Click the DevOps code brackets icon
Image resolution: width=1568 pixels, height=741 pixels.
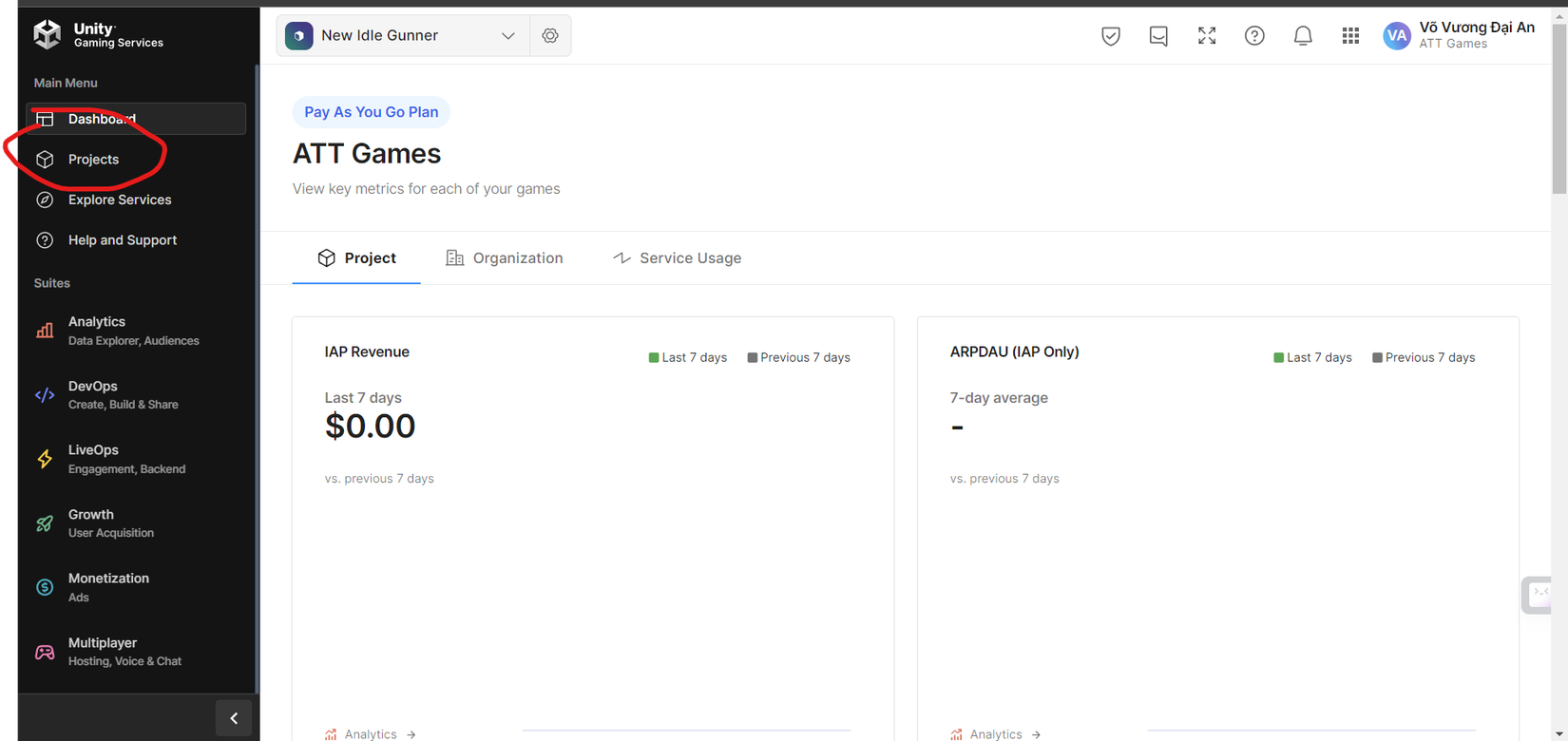[x=45, y=395]
